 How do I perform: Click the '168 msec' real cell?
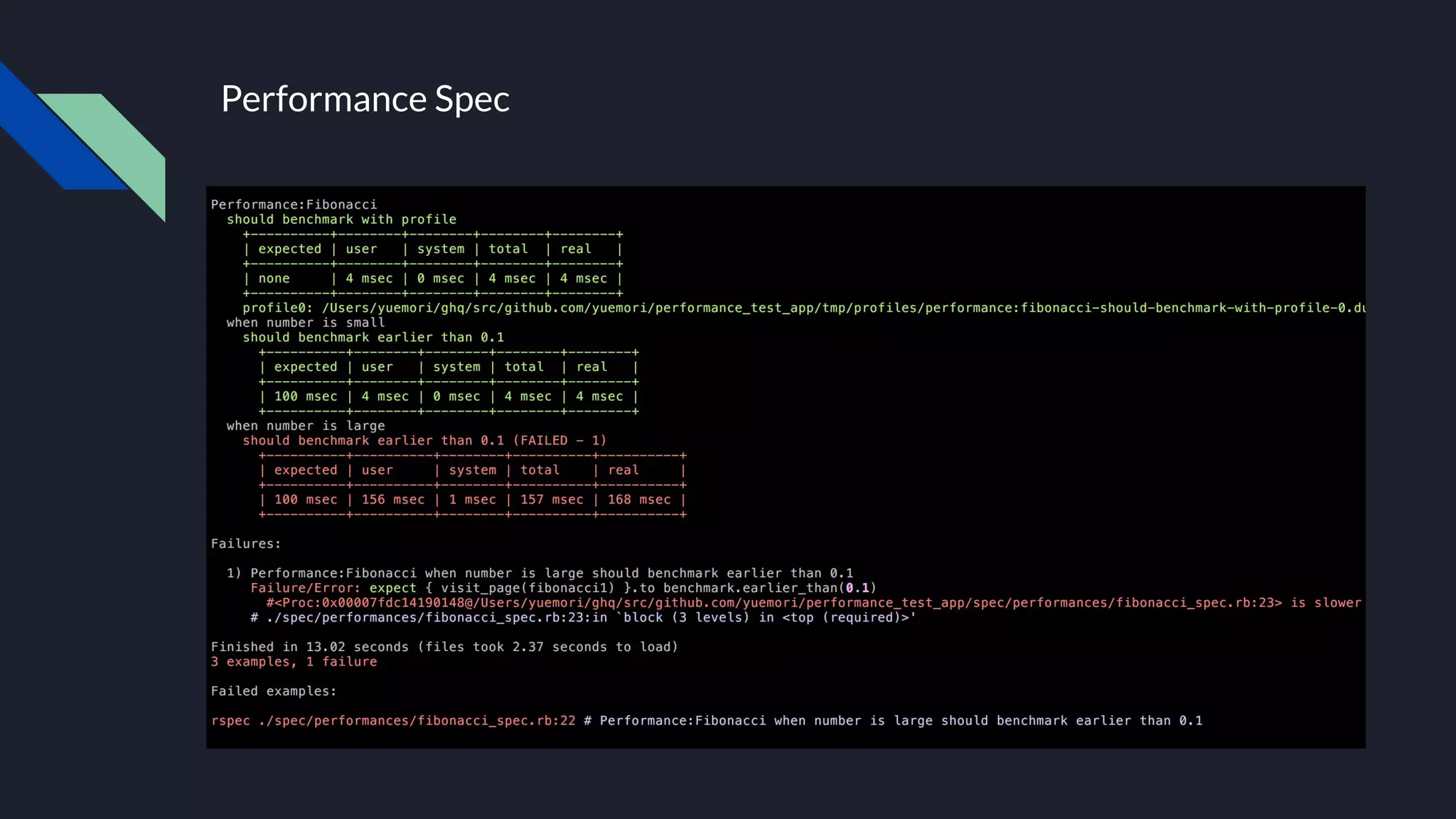click(x=639, y=500)
